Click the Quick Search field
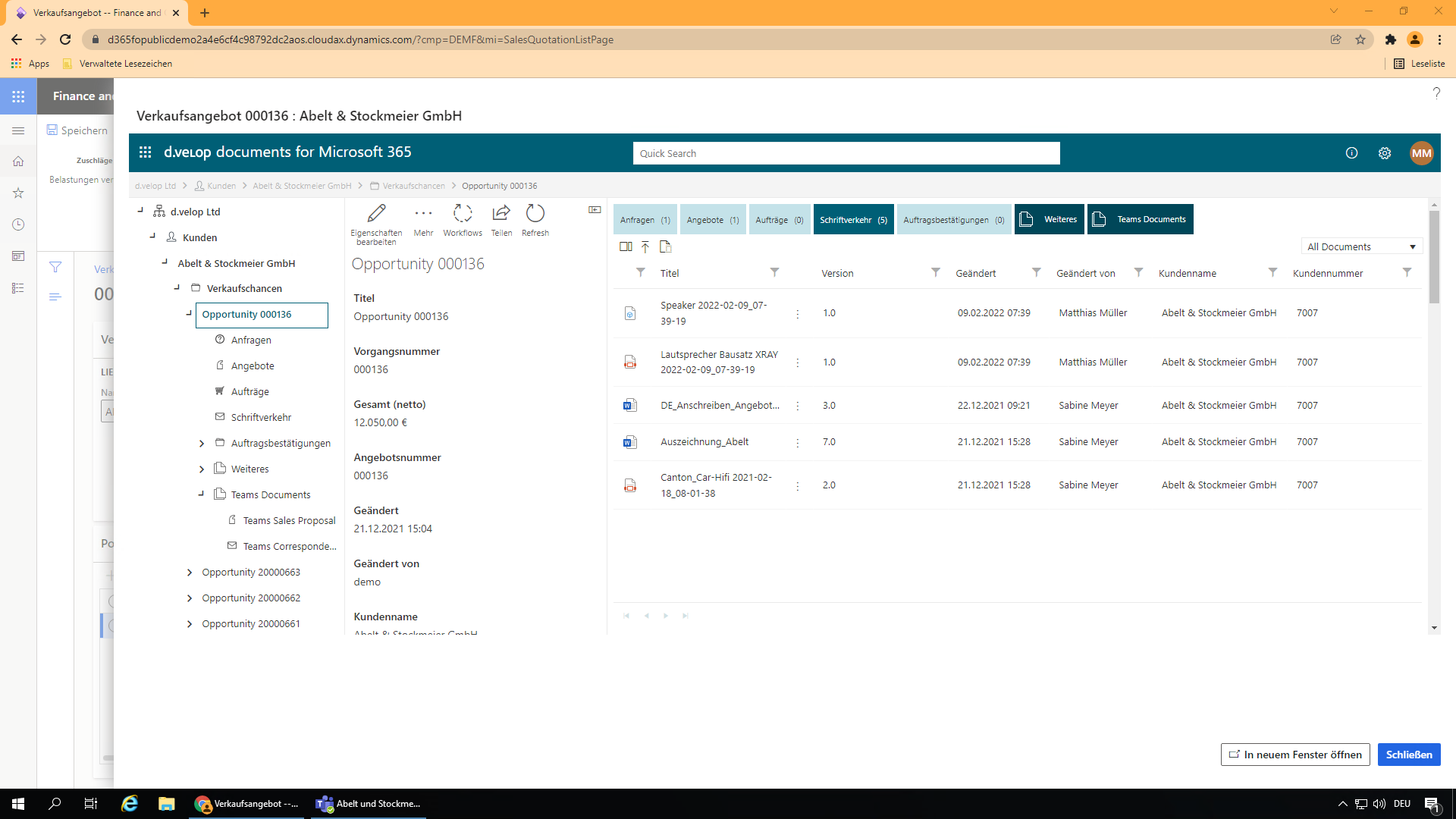Viewport: 1456px width, 819px height. point(846,153)
